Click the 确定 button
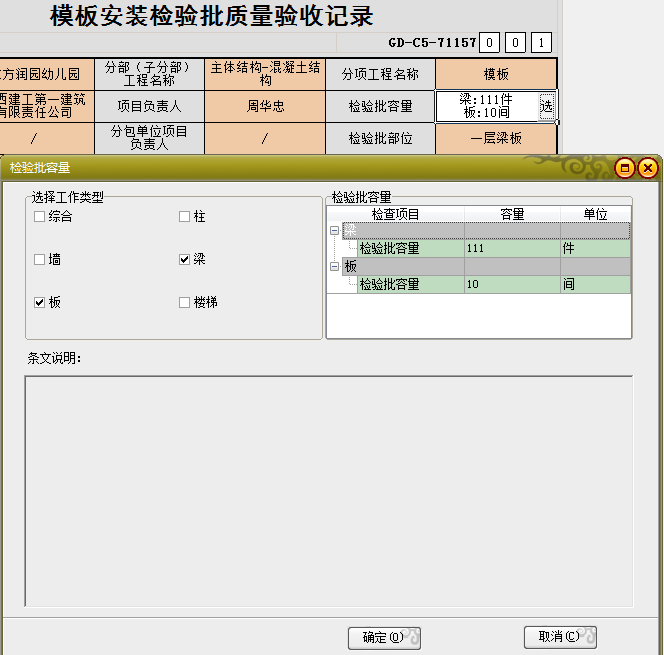 point(384,637)
